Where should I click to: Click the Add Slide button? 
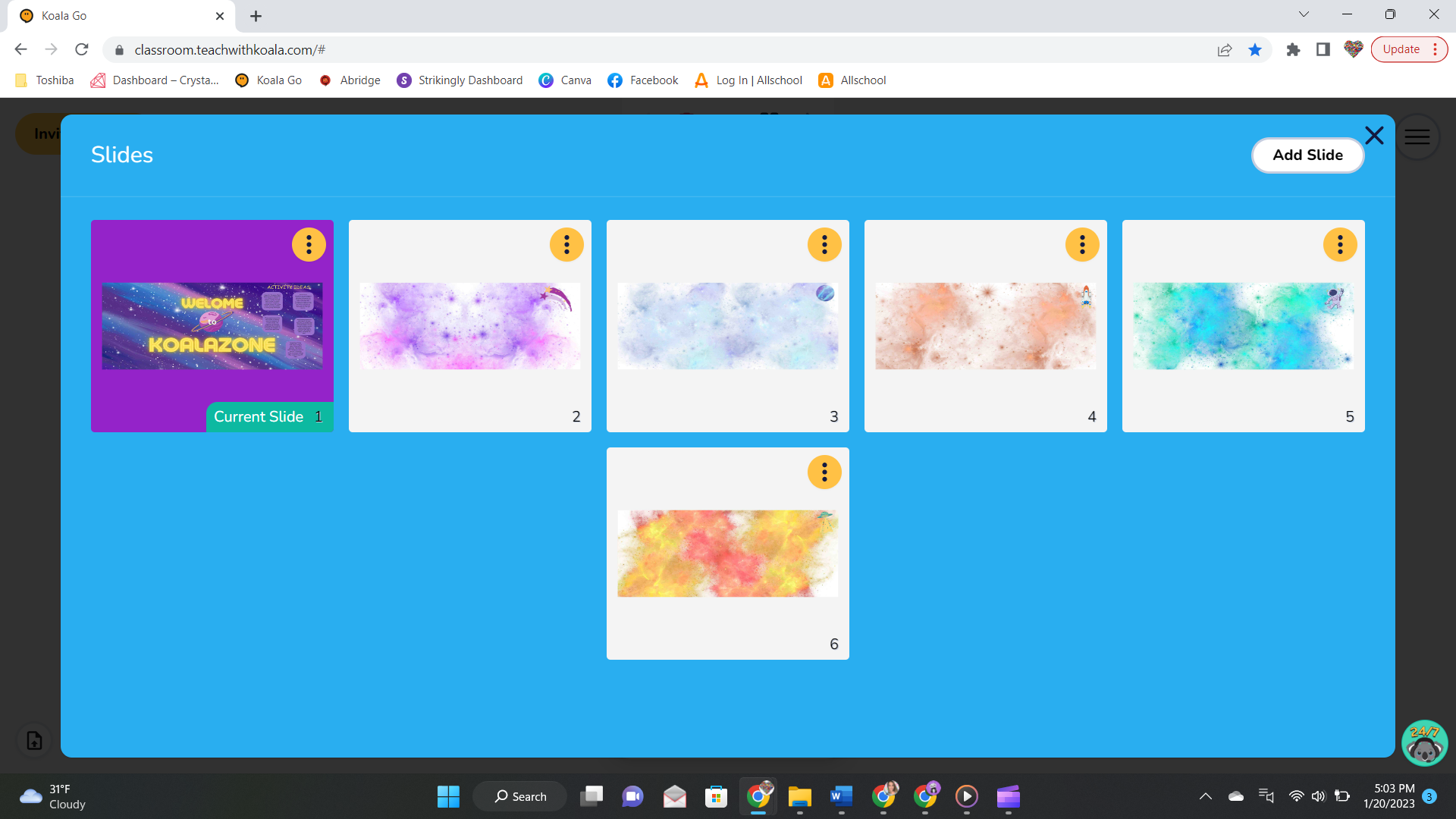pos(1307,155)
